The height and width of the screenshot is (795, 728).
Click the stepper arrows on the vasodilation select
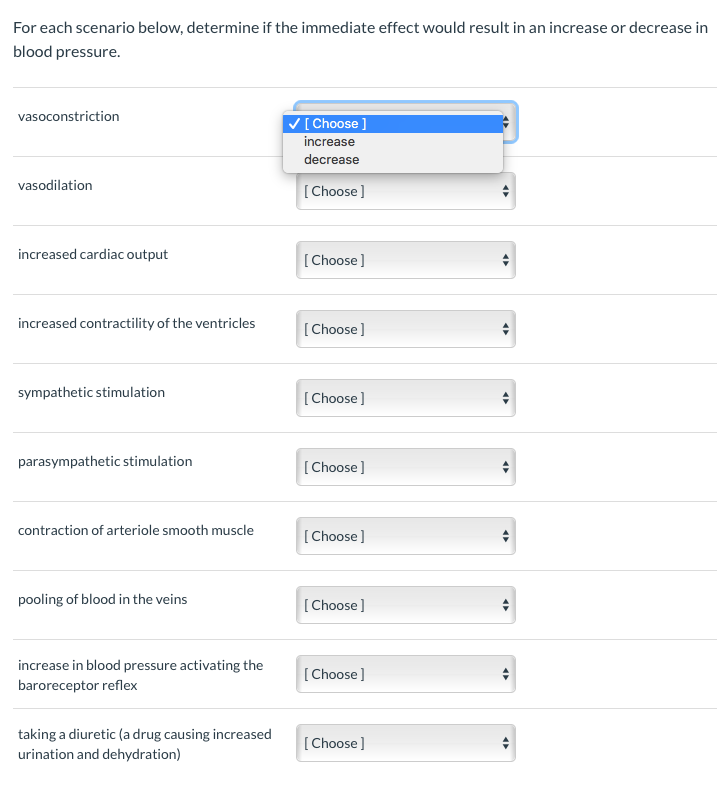[x=506, y=191]
